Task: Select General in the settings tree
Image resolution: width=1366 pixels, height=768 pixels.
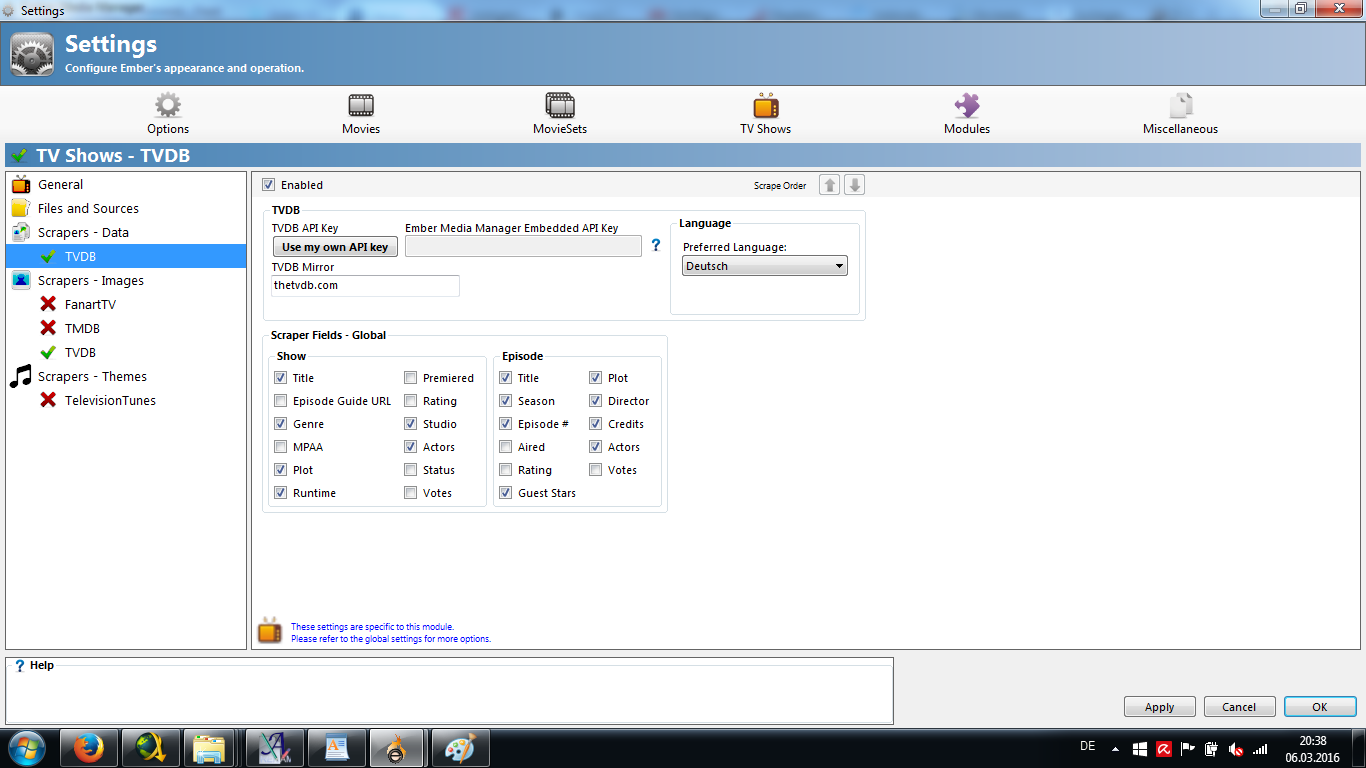Action: point(60,184)
